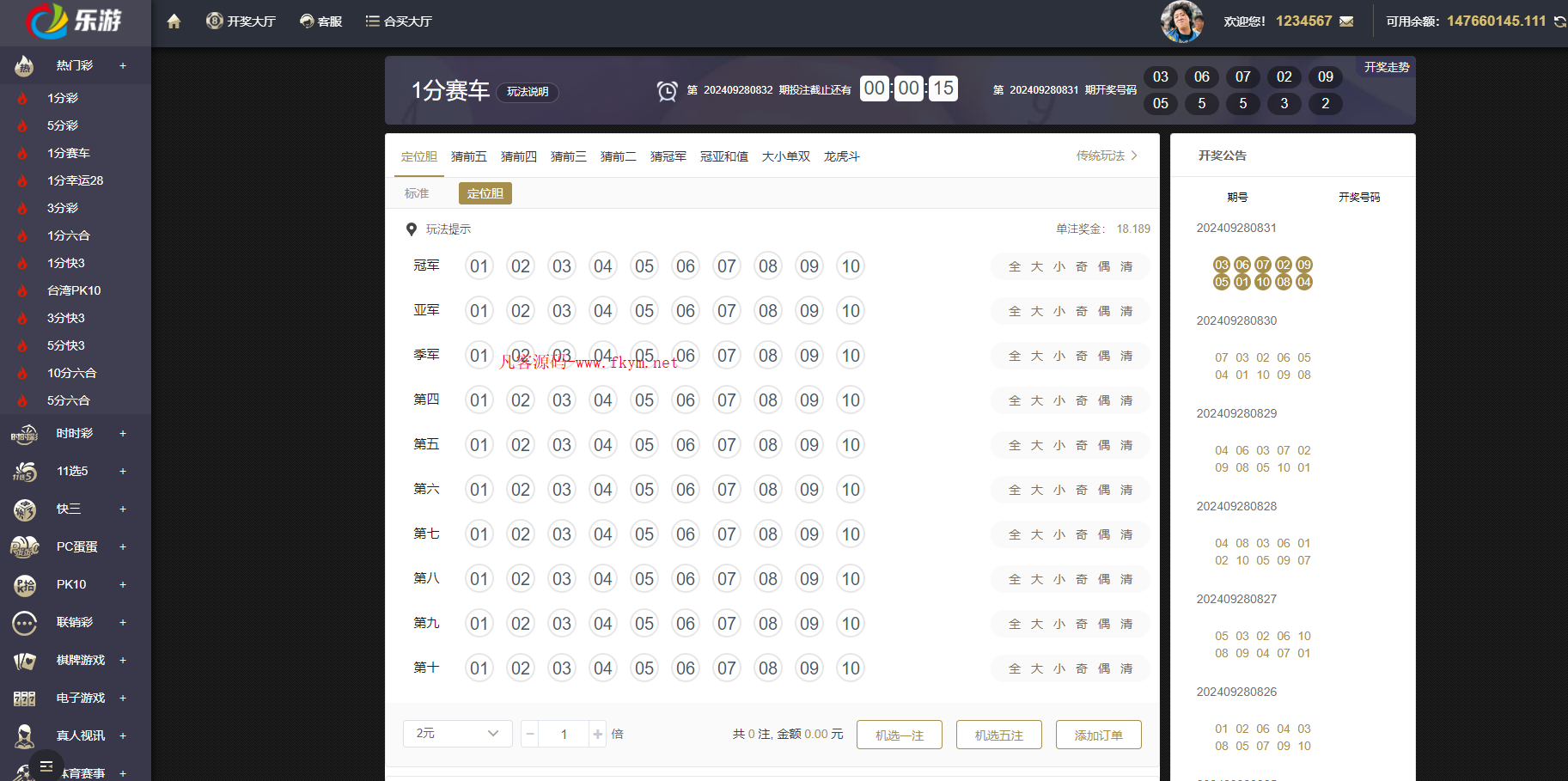
Task: Click the user avatar picture
Action: pyautogui.click(x=1181, y=21)
